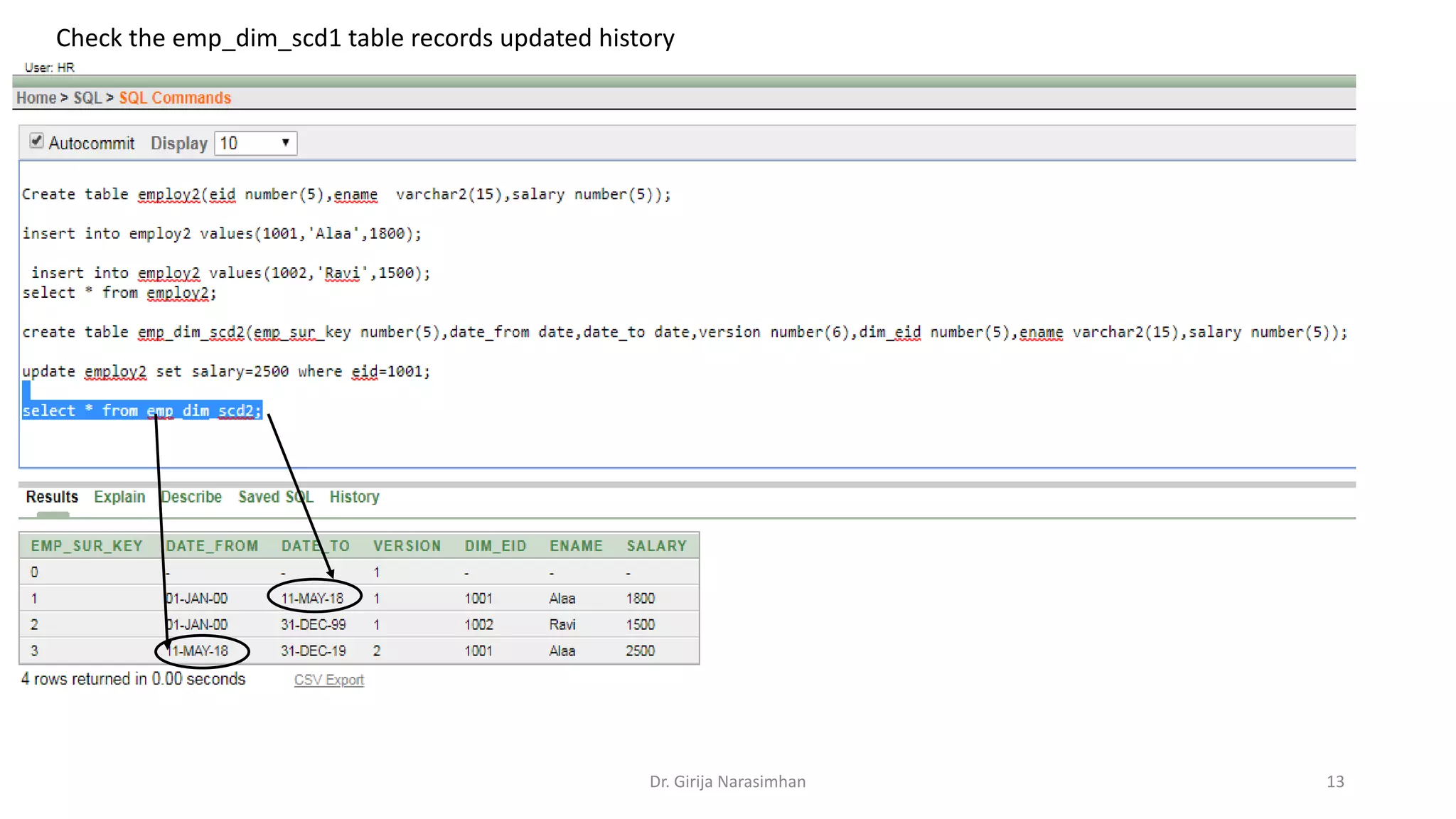
Task: Open the Describe tab
Action: (x=191, y=497)
